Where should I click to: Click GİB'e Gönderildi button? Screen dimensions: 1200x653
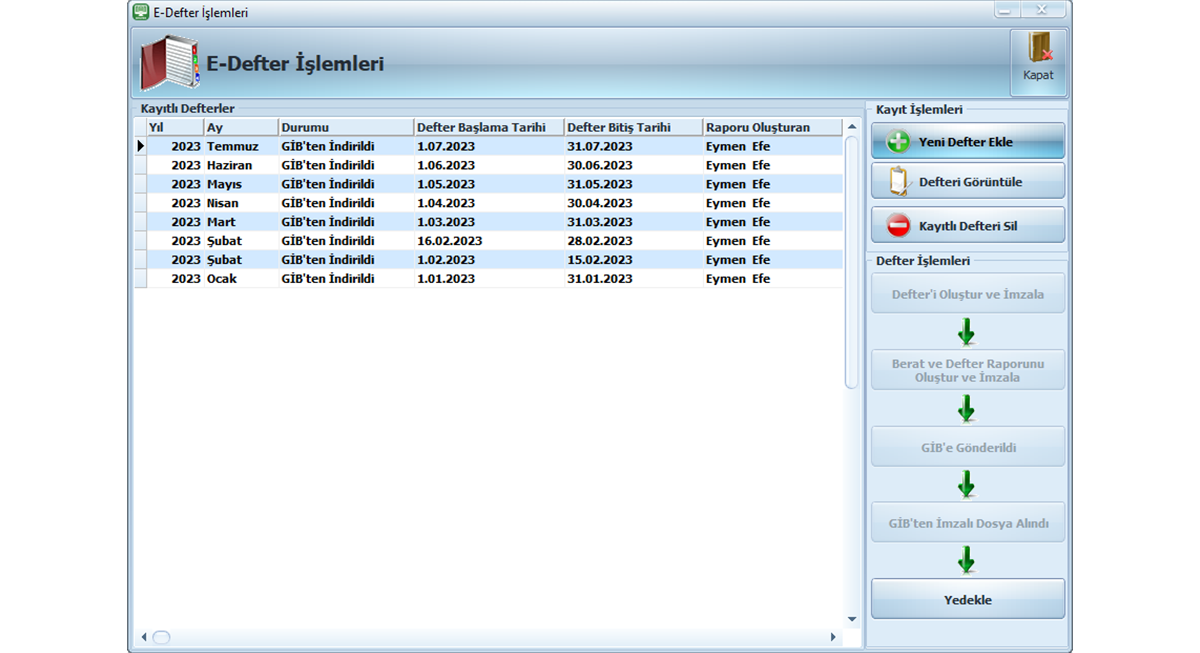pos(967,447)
